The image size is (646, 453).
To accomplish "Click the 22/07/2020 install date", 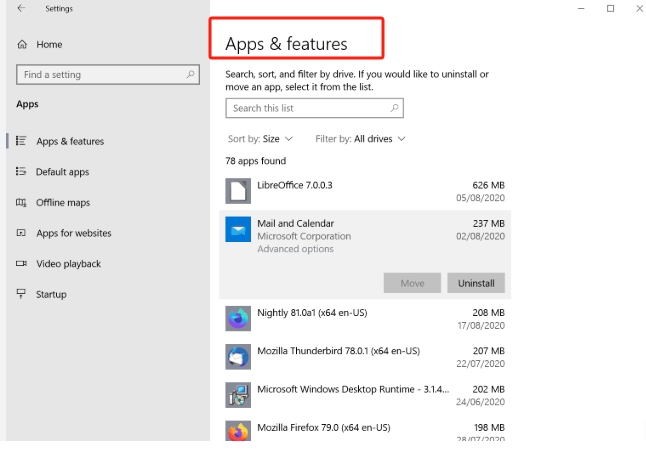I will [480, 364].
